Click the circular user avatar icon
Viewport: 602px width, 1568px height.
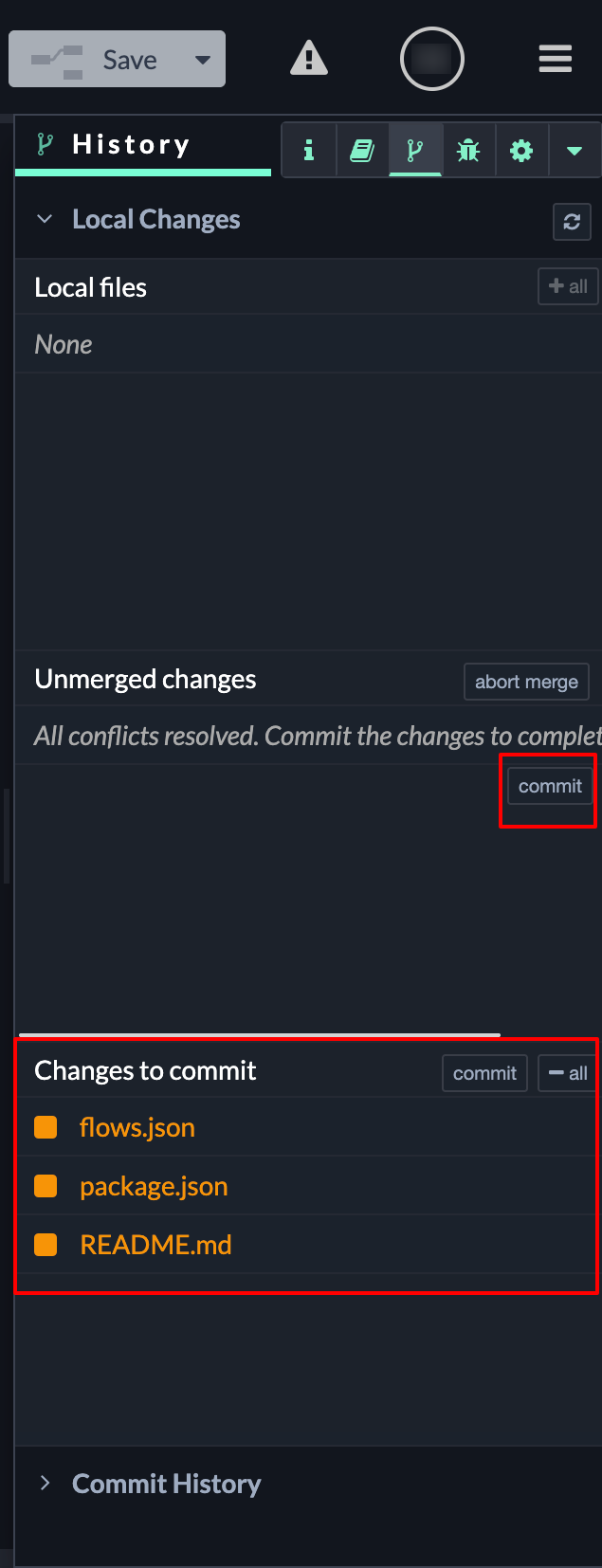(x=432, y=59)
